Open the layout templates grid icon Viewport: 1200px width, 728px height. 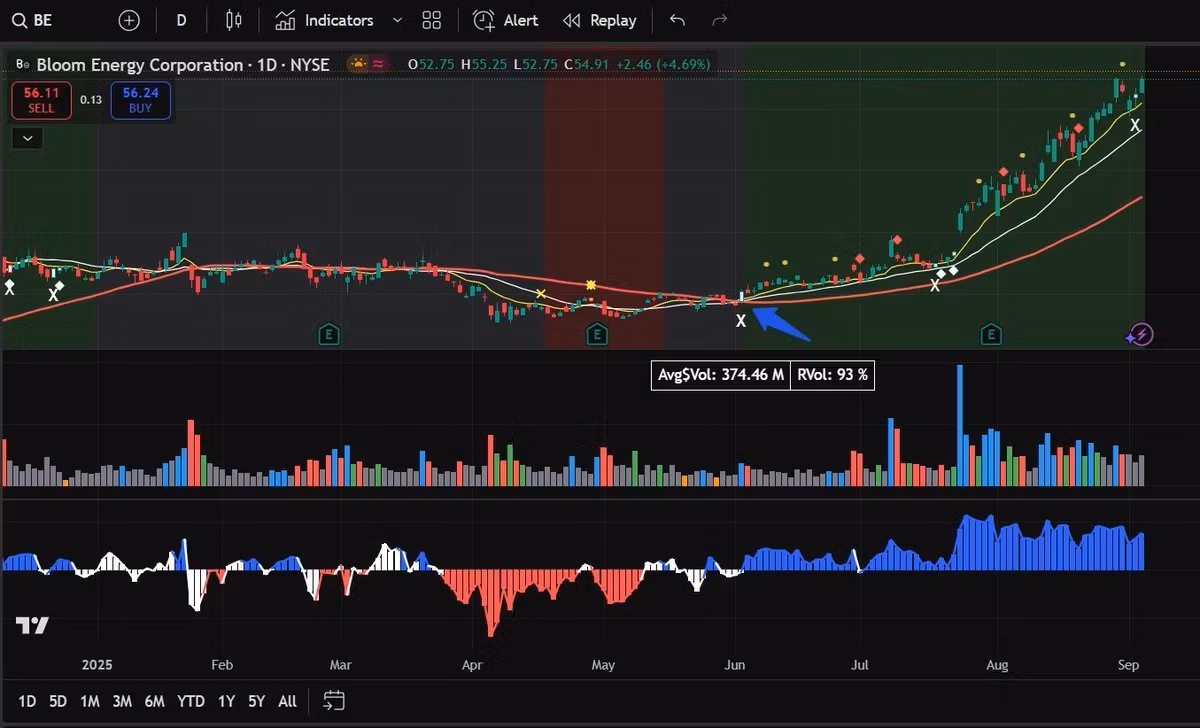[x=432, y=20]
